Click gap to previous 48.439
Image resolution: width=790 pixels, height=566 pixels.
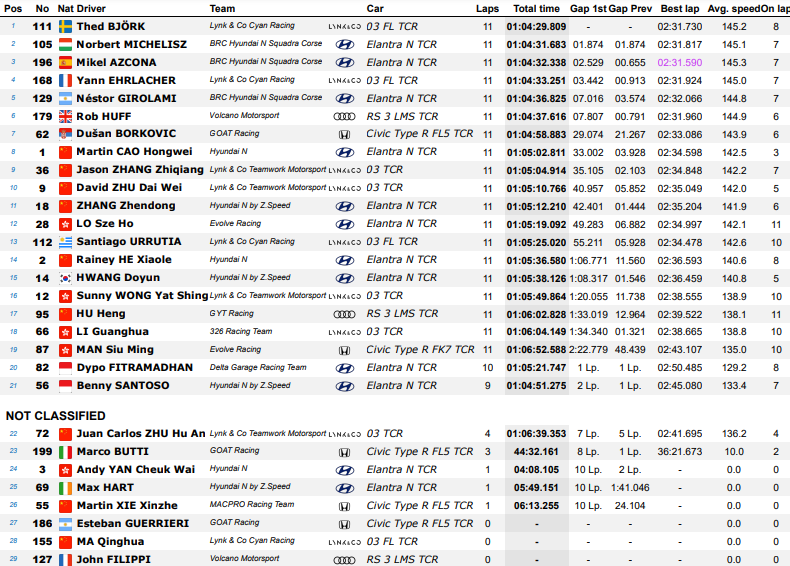(630, 350)
